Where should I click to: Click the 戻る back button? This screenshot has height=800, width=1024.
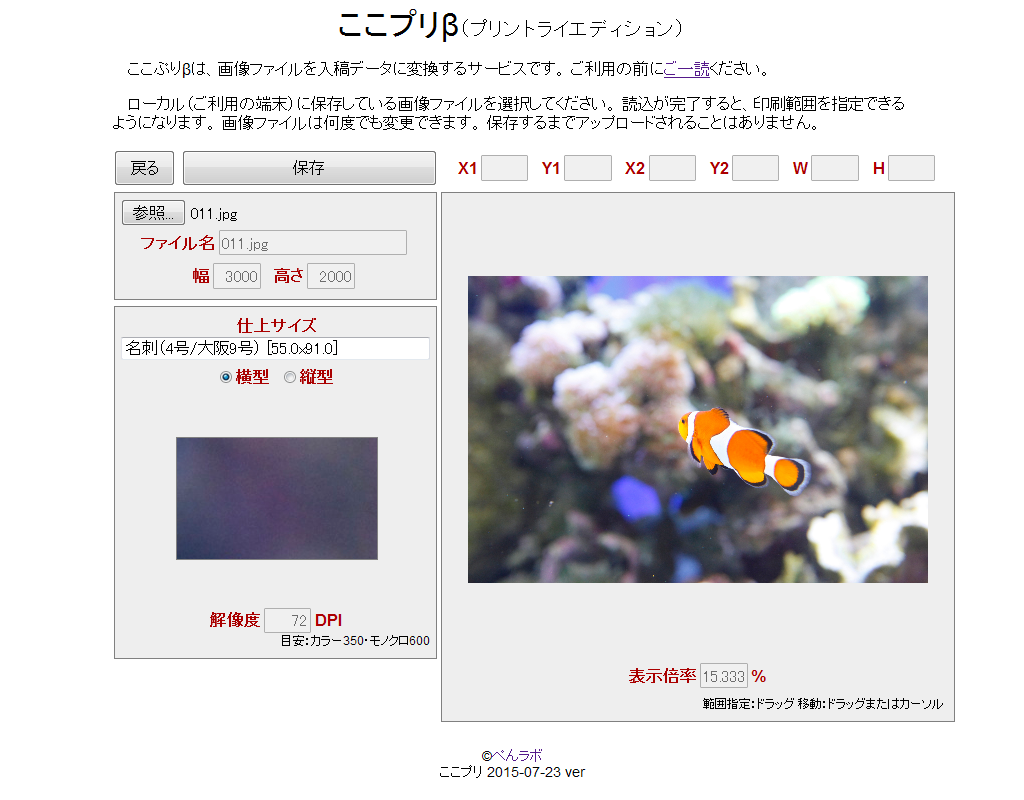pos(144,168)
